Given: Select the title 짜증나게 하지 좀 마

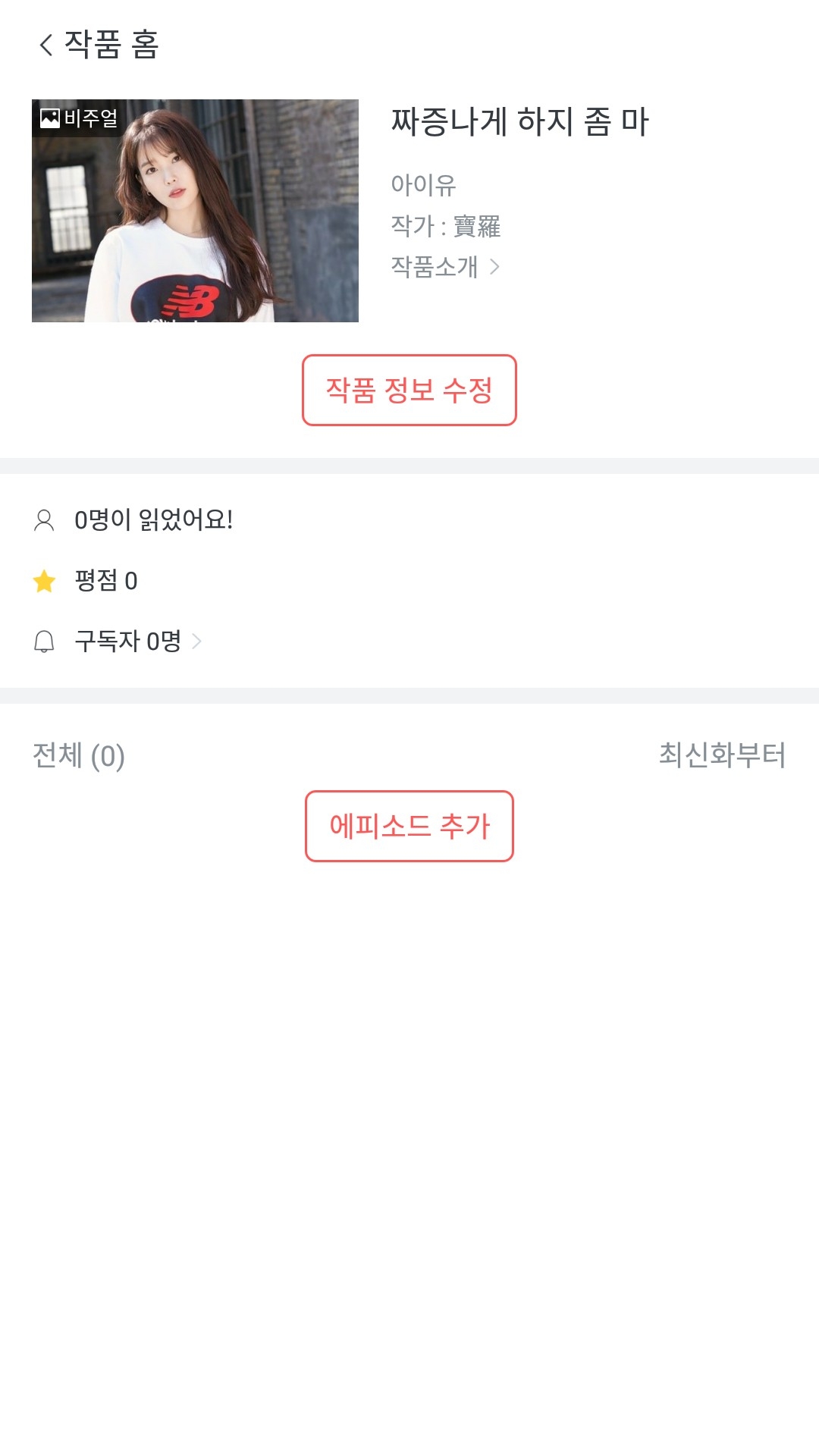Looking at the screenshot, I should (519, 122).
